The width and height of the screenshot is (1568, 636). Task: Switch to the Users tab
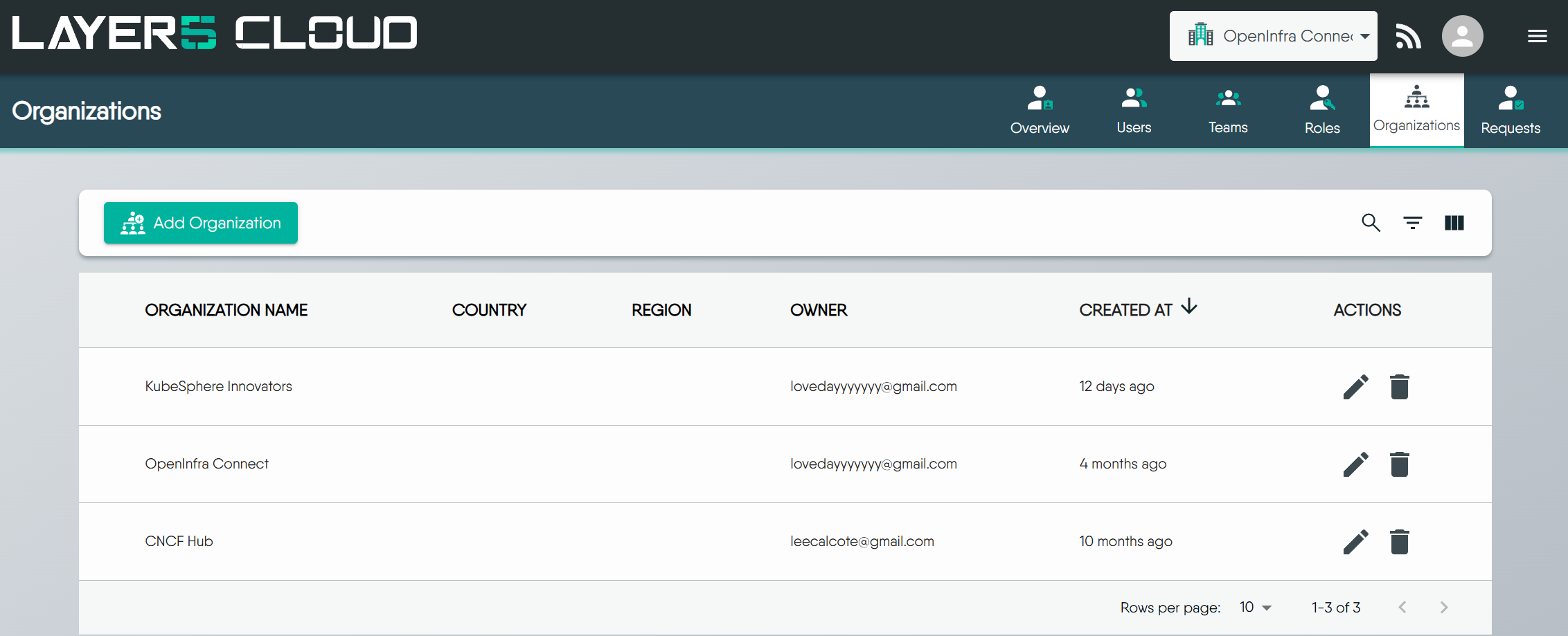coord(1134,111)
